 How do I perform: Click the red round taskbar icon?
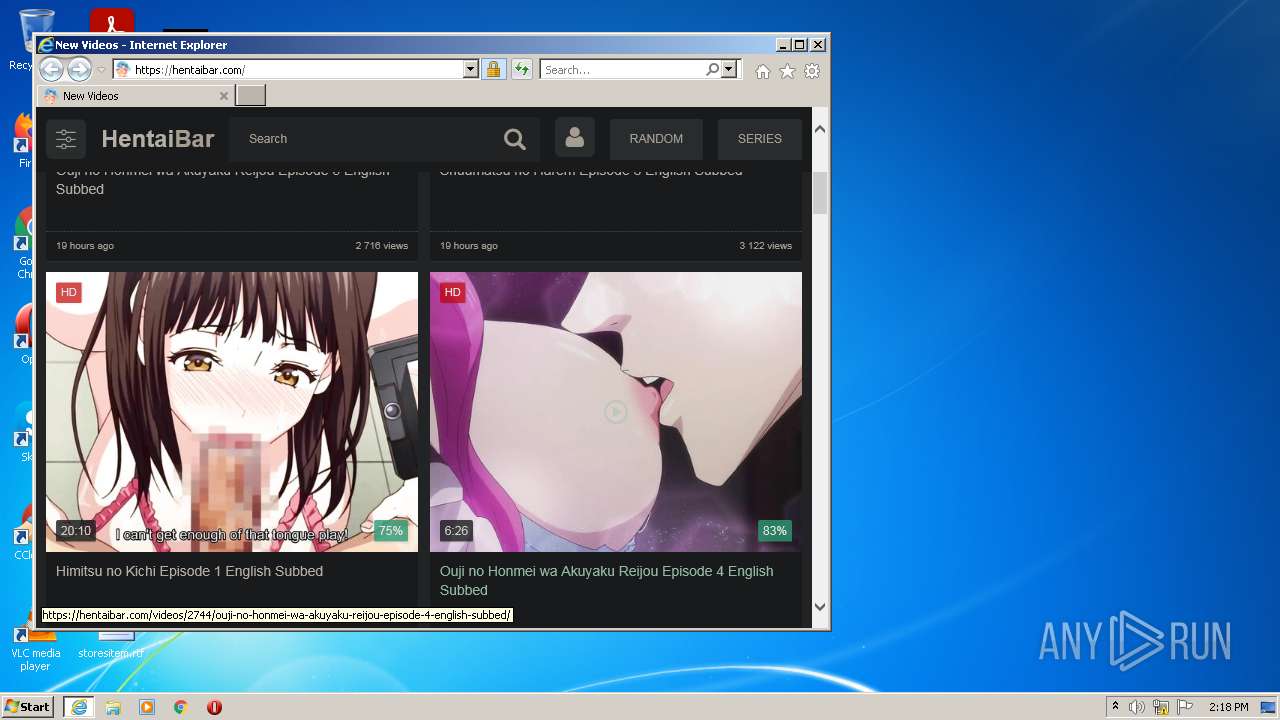(214, 707)
